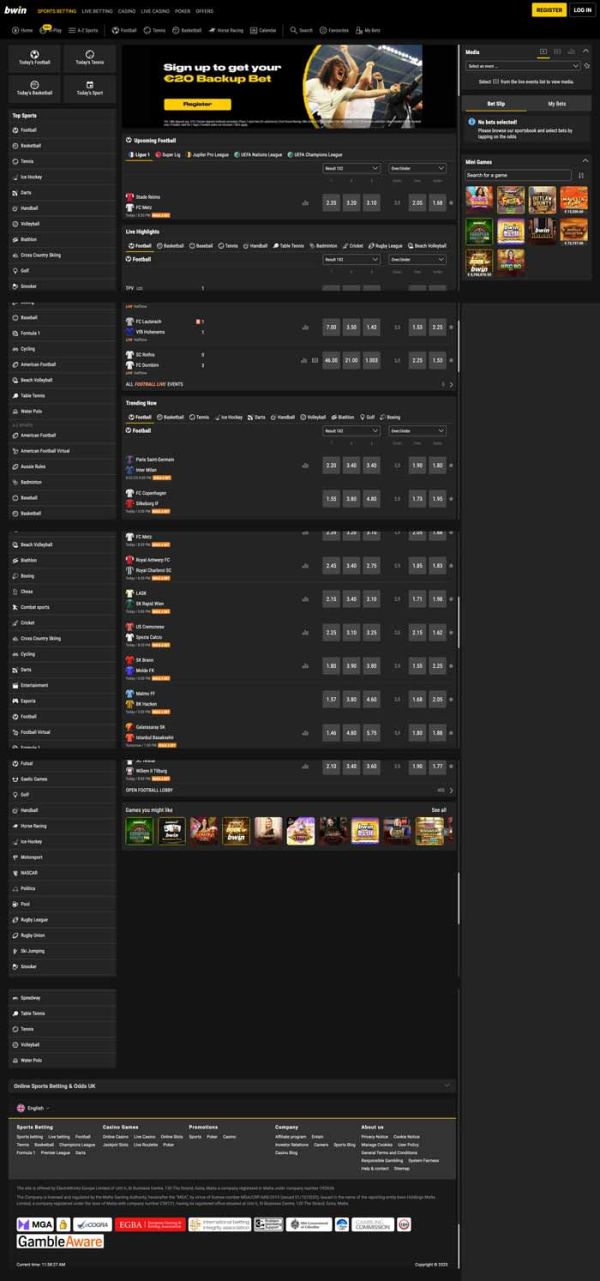The width and height of the screenshot is (600, 1281).
Task: Open the Today's Football tile
Action: point(34,57)
